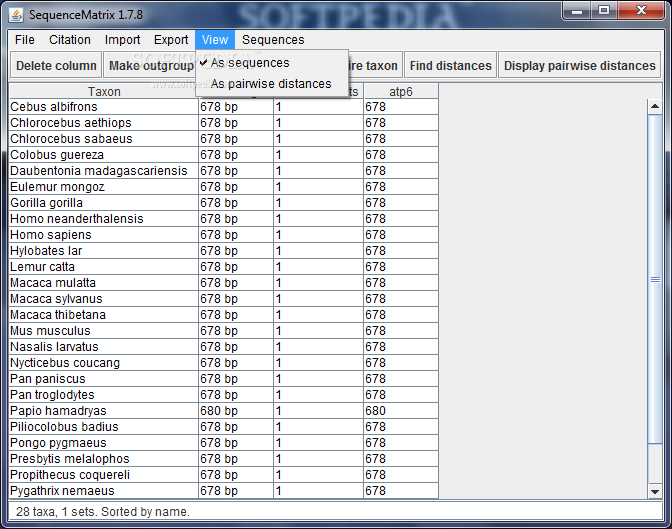Click the Find distances button

point(450,66)
